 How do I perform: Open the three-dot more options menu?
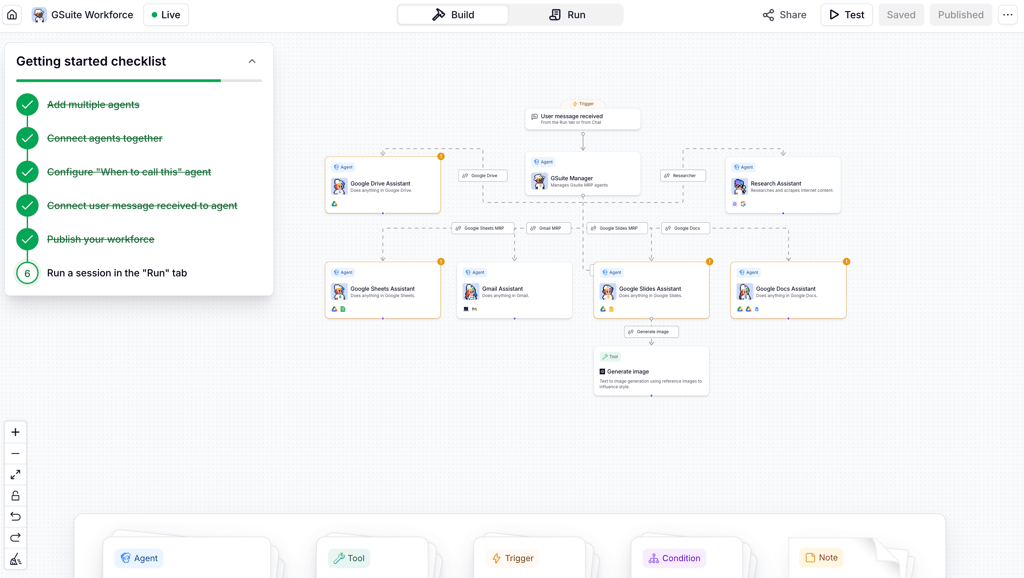(x=1008, y=14)
